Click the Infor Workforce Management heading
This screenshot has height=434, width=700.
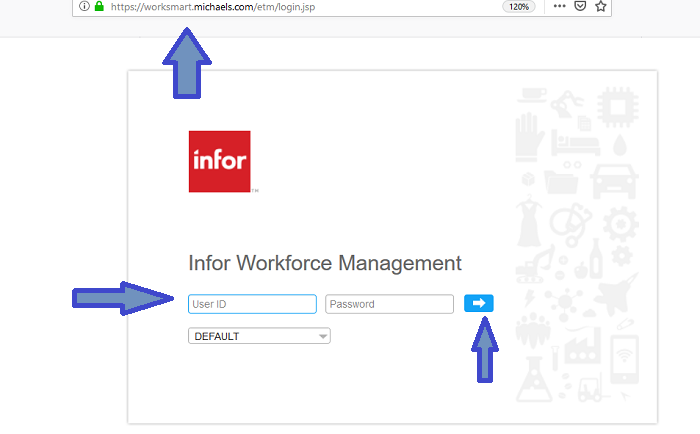point(325,263)
